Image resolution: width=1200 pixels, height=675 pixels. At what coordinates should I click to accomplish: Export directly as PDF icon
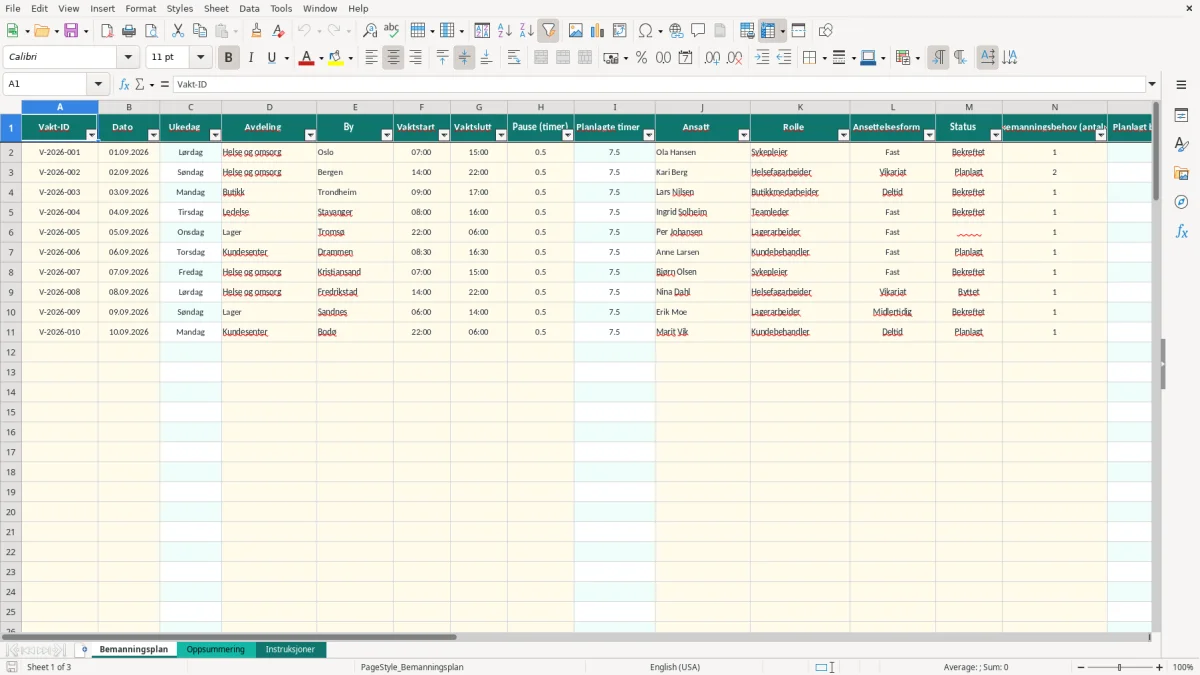pos(107,31)
